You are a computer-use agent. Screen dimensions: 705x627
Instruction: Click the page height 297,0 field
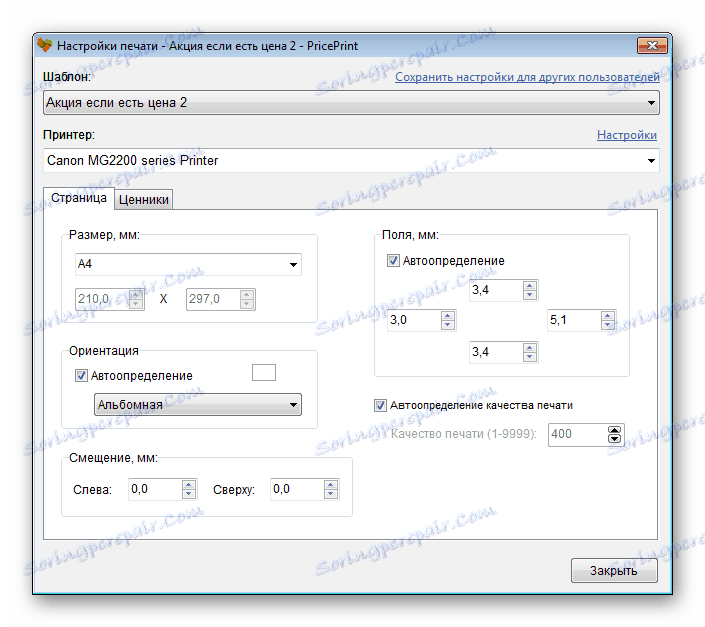213,299
